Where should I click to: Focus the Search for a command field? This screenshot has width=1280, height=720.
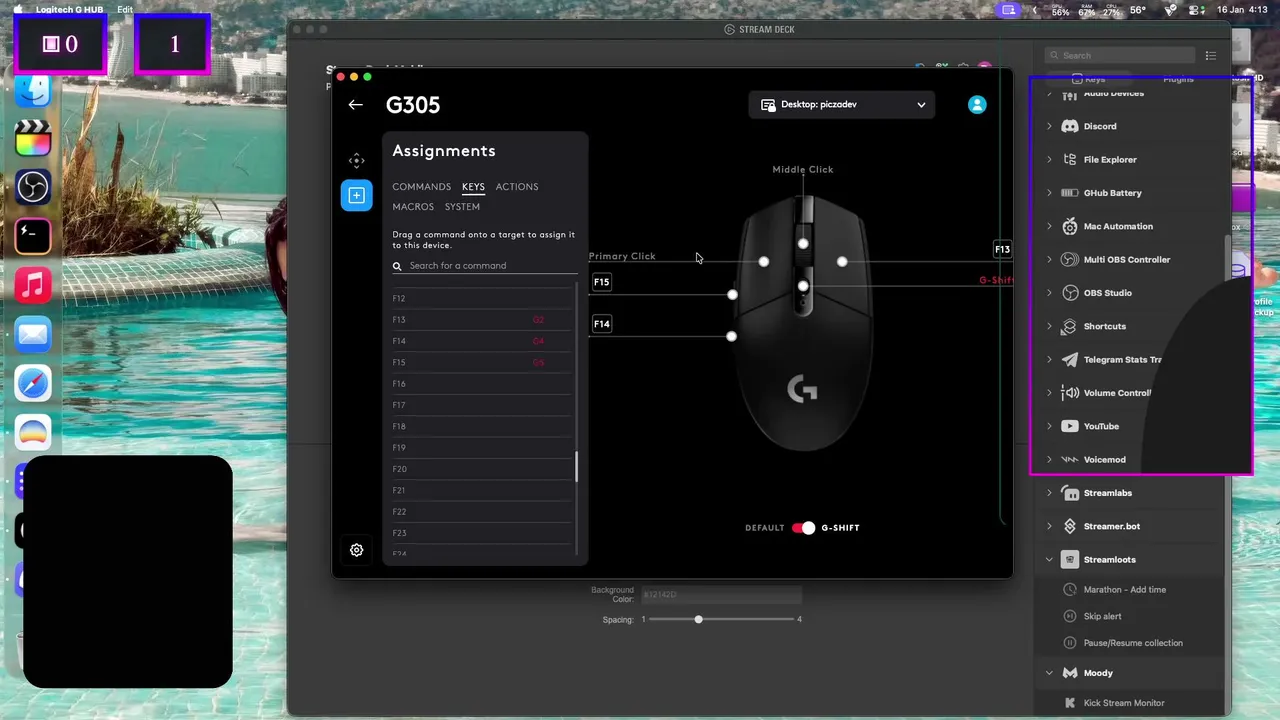[x=485, y=266]
